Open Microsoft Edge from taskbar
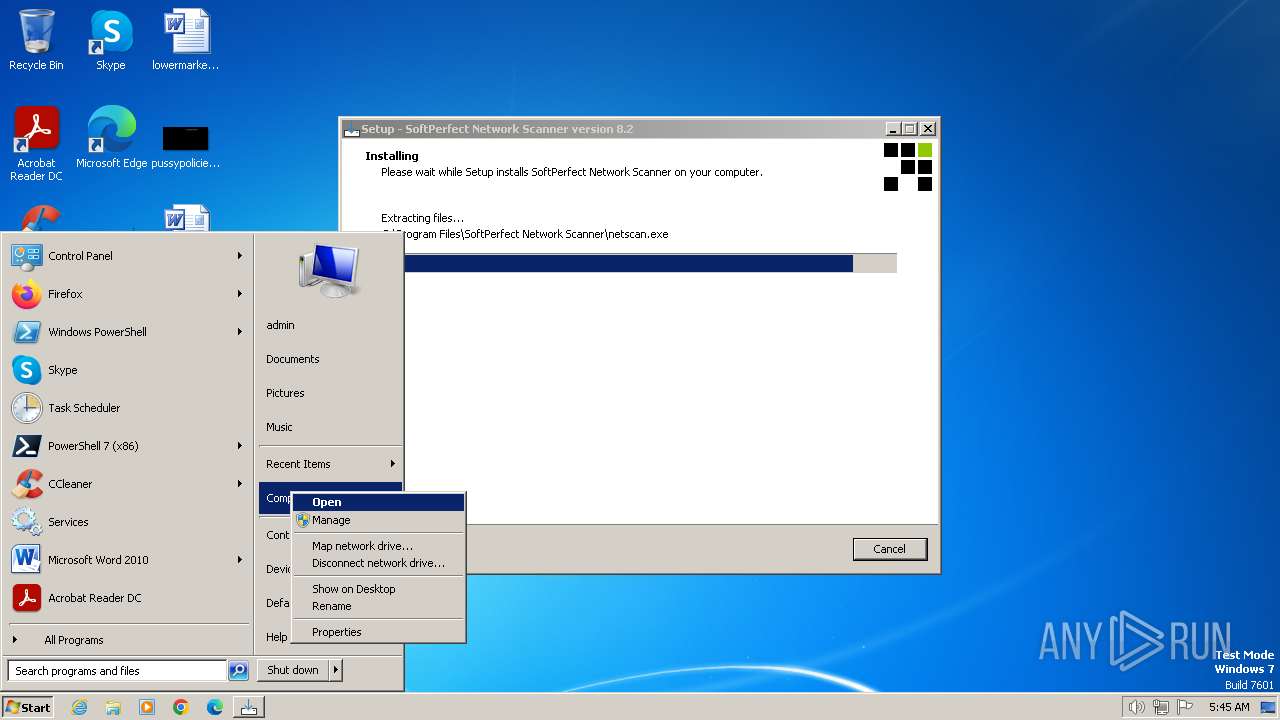The height and width of the screenshot is (720, 1280). click(x=215, y=707)
